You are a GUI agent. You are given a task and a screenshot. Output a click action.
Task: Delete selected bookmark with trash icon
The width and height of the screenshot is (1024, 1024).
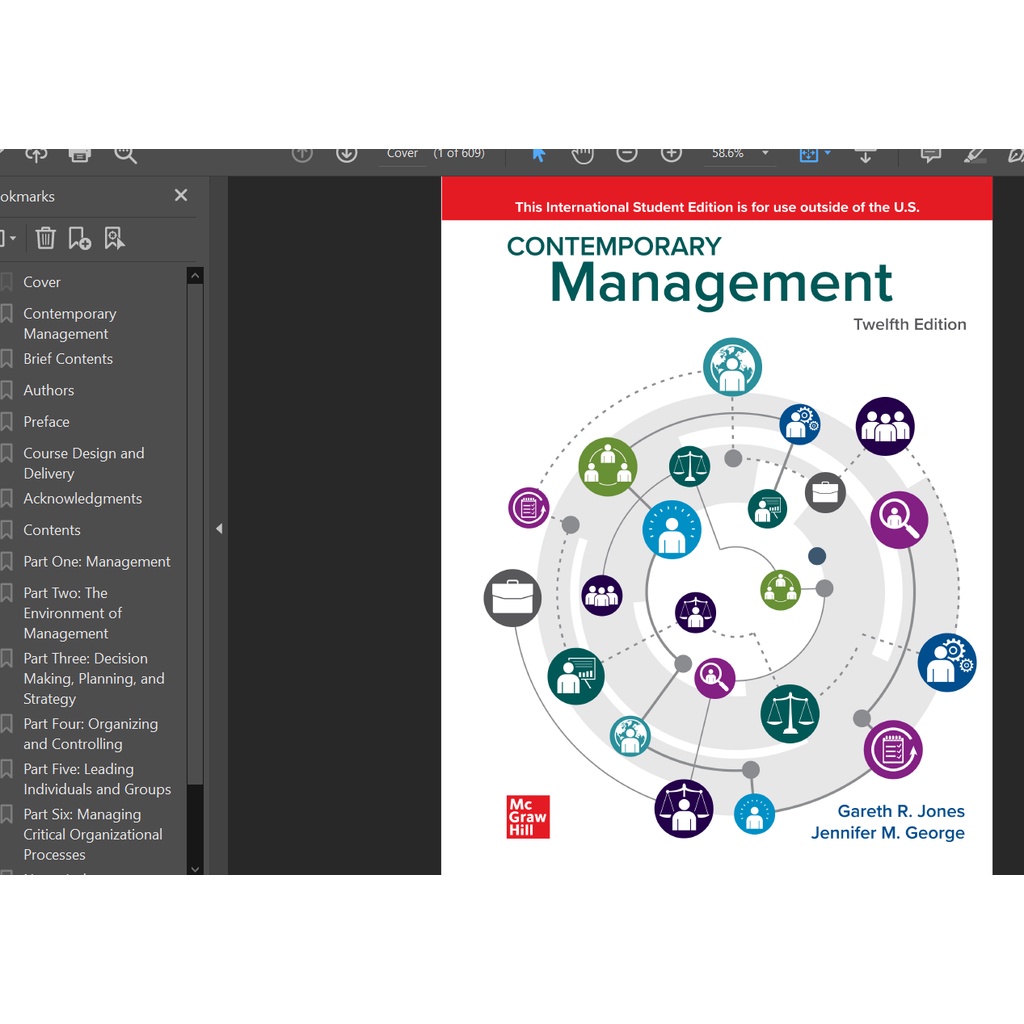(x=46, y=238)
